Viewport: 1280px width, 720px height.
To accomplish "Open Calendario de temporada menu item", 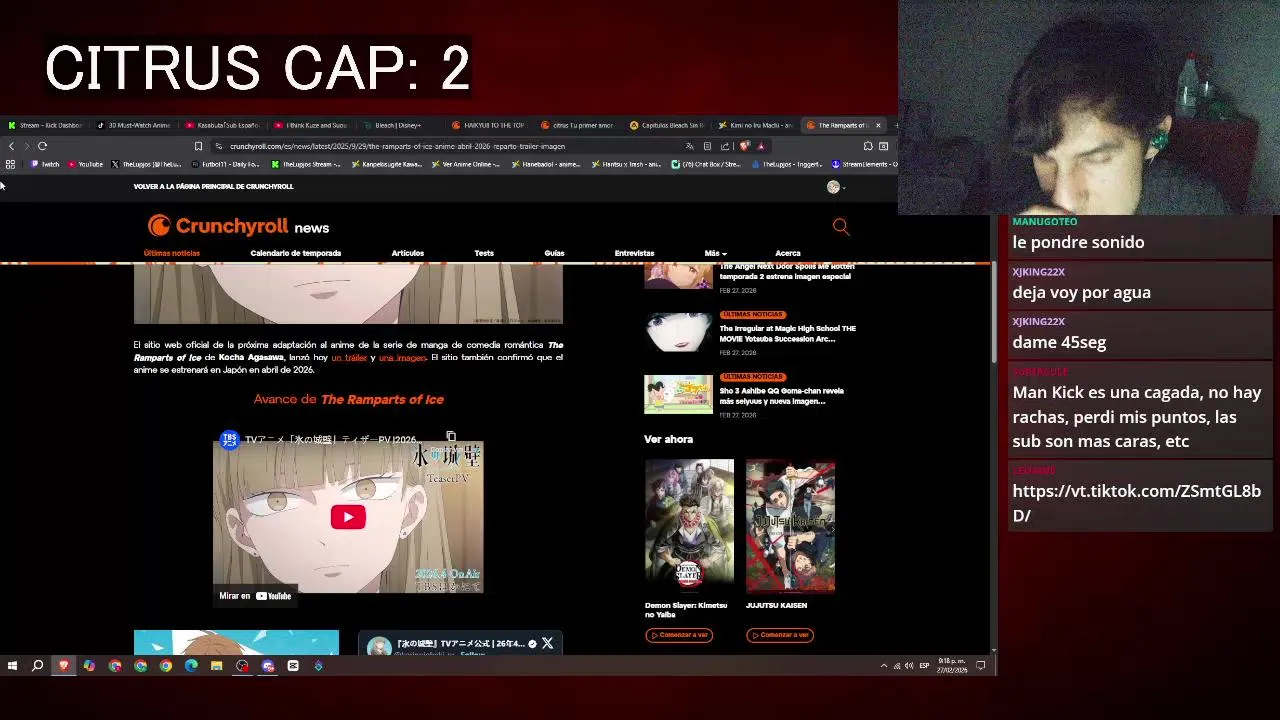I will tap(295, 253).
